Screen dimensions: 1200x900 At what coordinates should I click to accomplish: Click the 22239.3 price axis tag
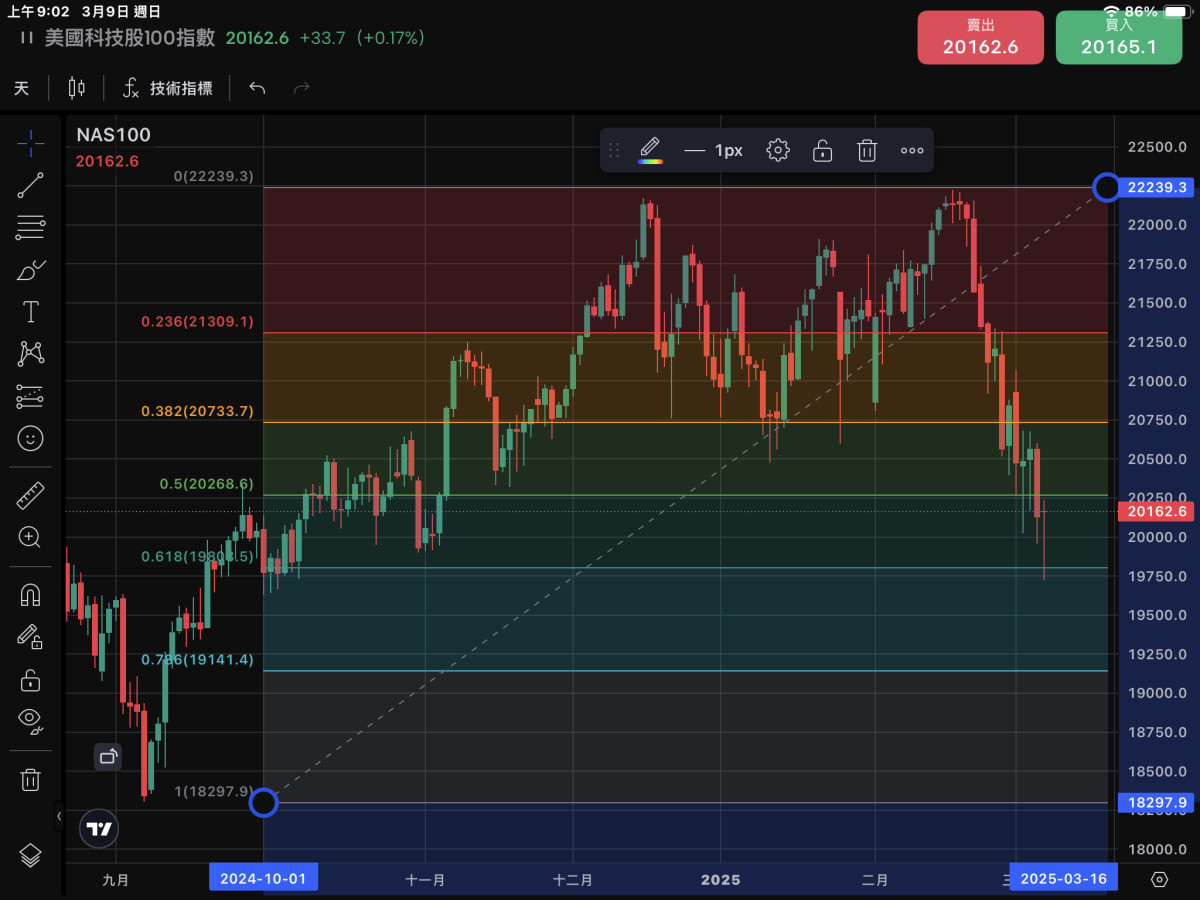(x=1156, y=187)
